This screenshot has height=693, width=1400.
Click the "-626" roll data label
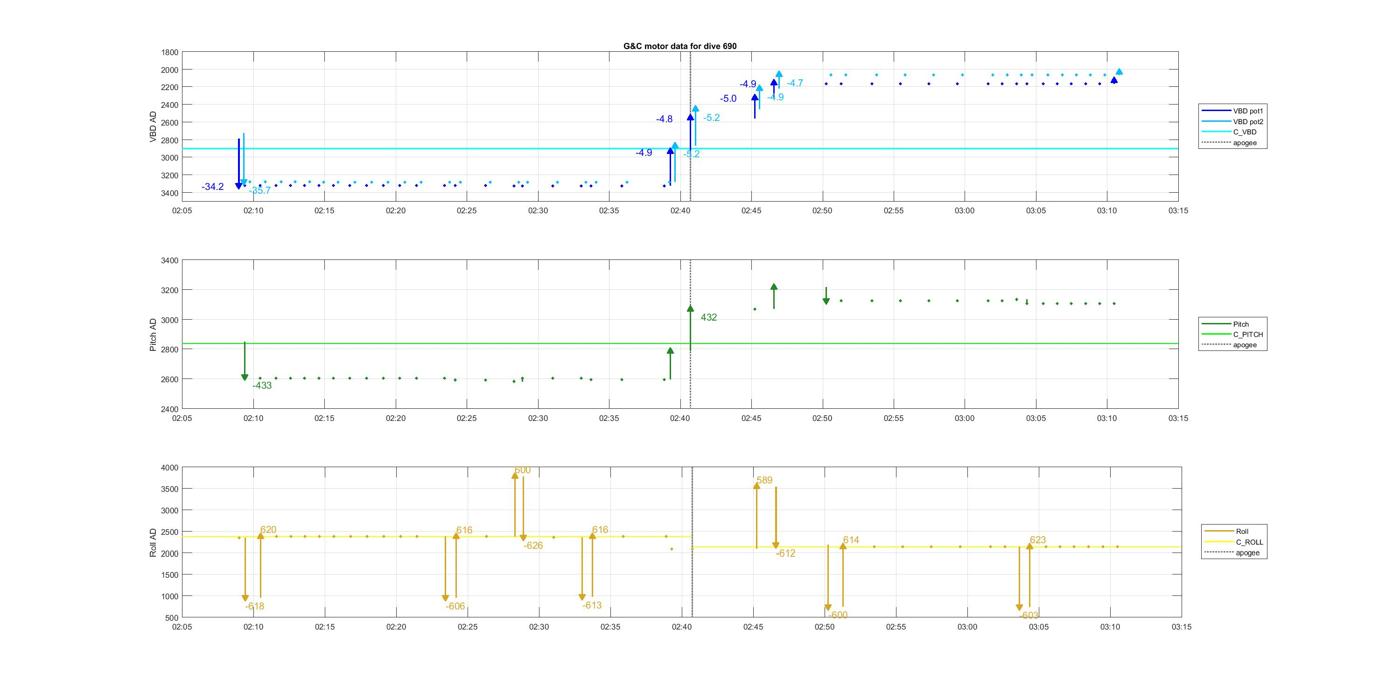point(533,545)
